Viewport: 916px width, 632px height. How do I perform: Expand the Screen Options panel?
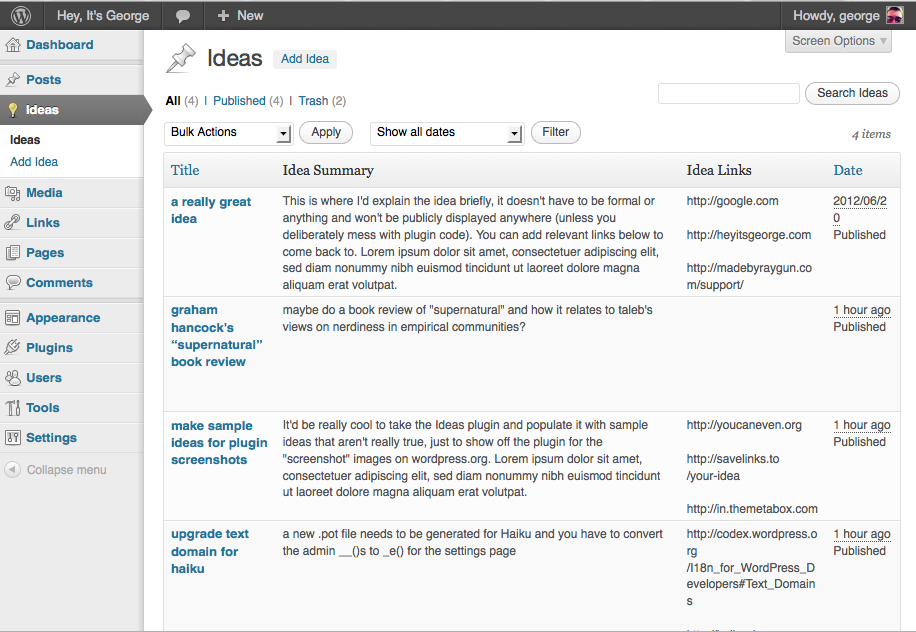tap(838, 41)
